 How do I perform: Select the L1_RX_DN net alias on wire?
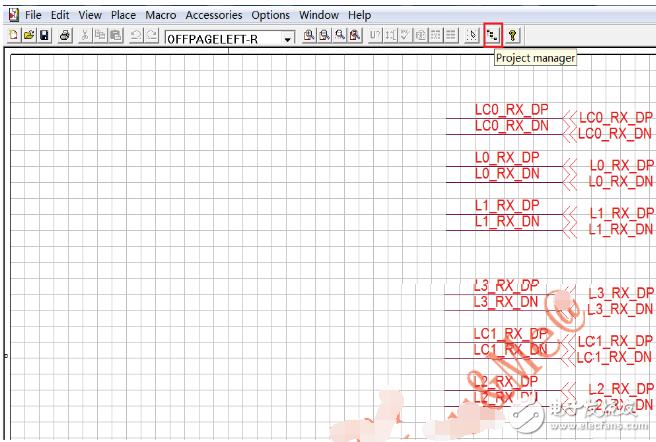point(507,221)
